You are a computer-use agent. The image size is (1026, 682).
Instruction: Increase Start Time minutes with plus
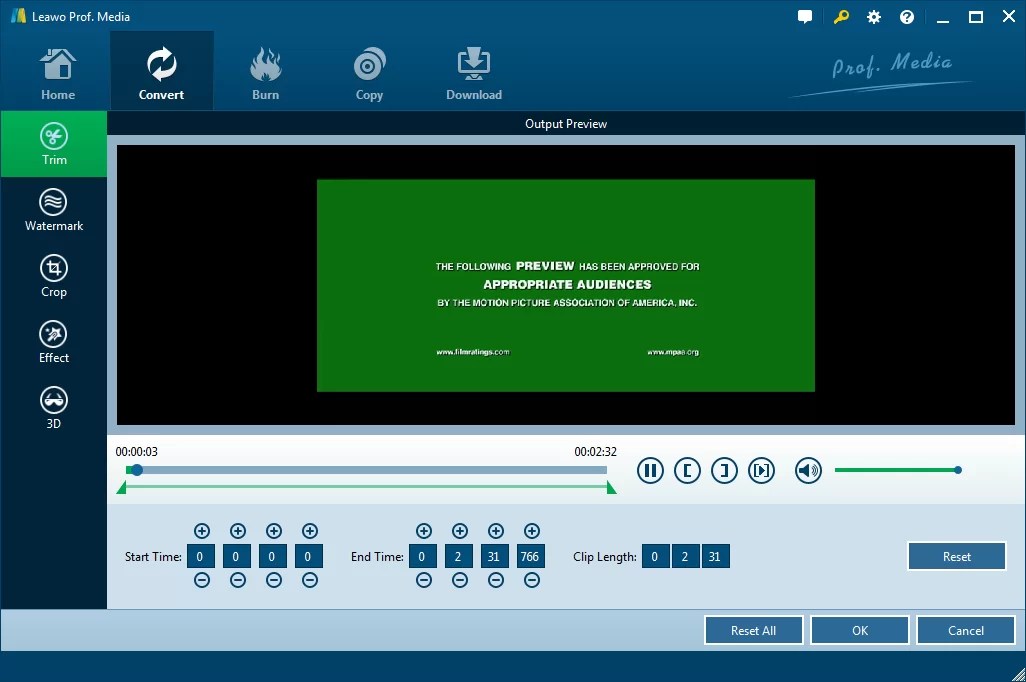238,531
